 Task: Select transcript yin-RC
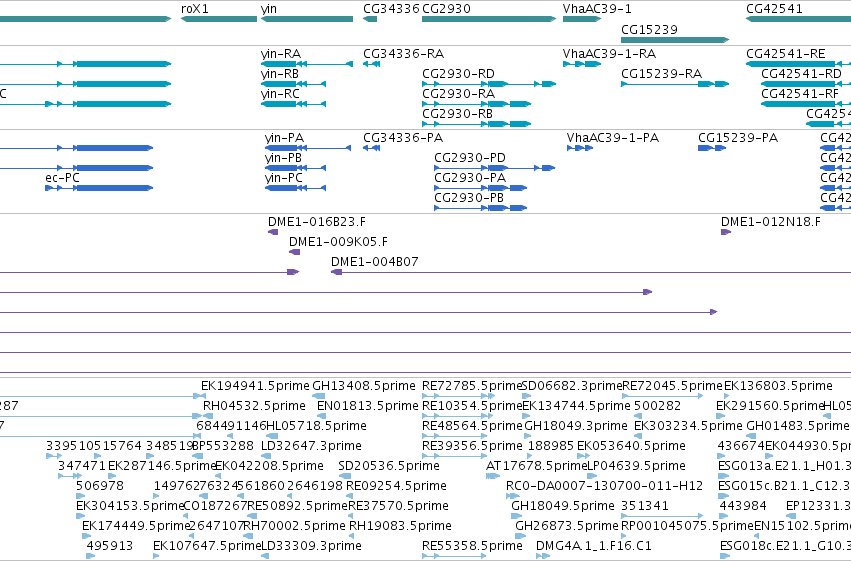(294, 104)
